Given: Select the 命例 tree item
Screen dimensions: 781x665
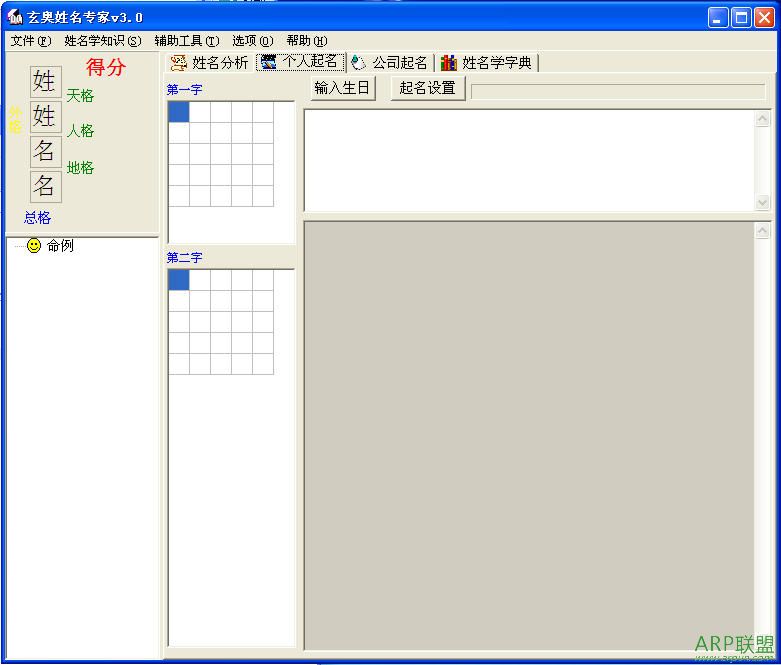Looking at the screenshot, I should [x=60, y=246].
